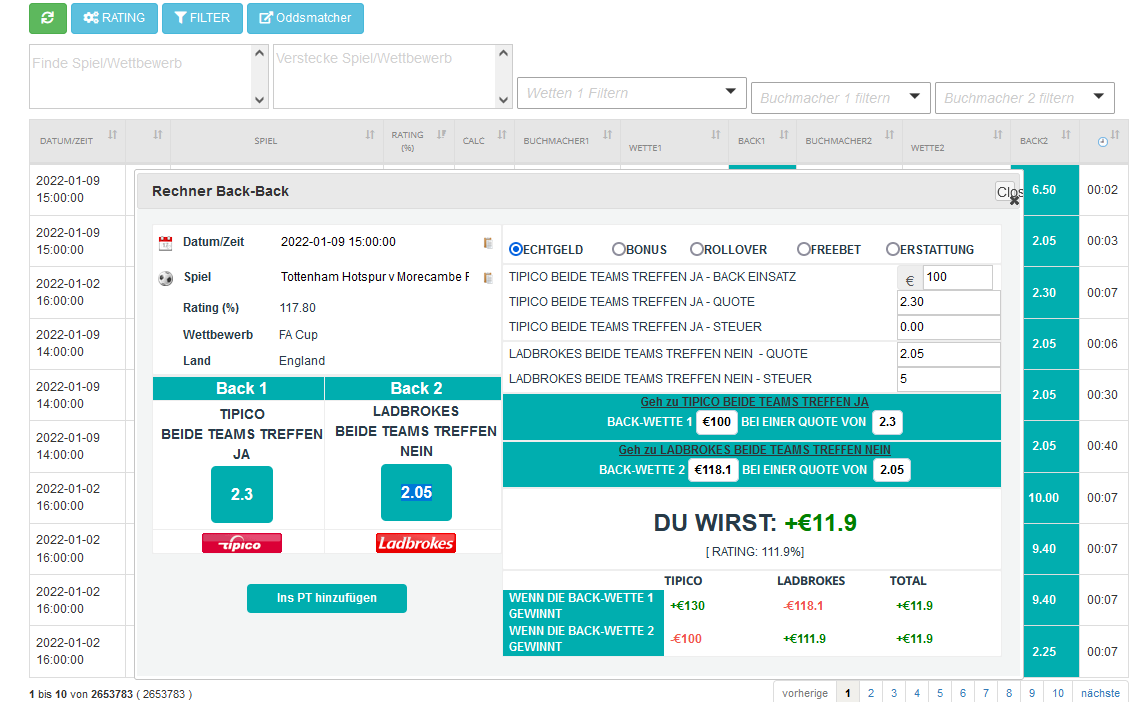Select the ERSTATTUNG radio option

tap(892, 249)
